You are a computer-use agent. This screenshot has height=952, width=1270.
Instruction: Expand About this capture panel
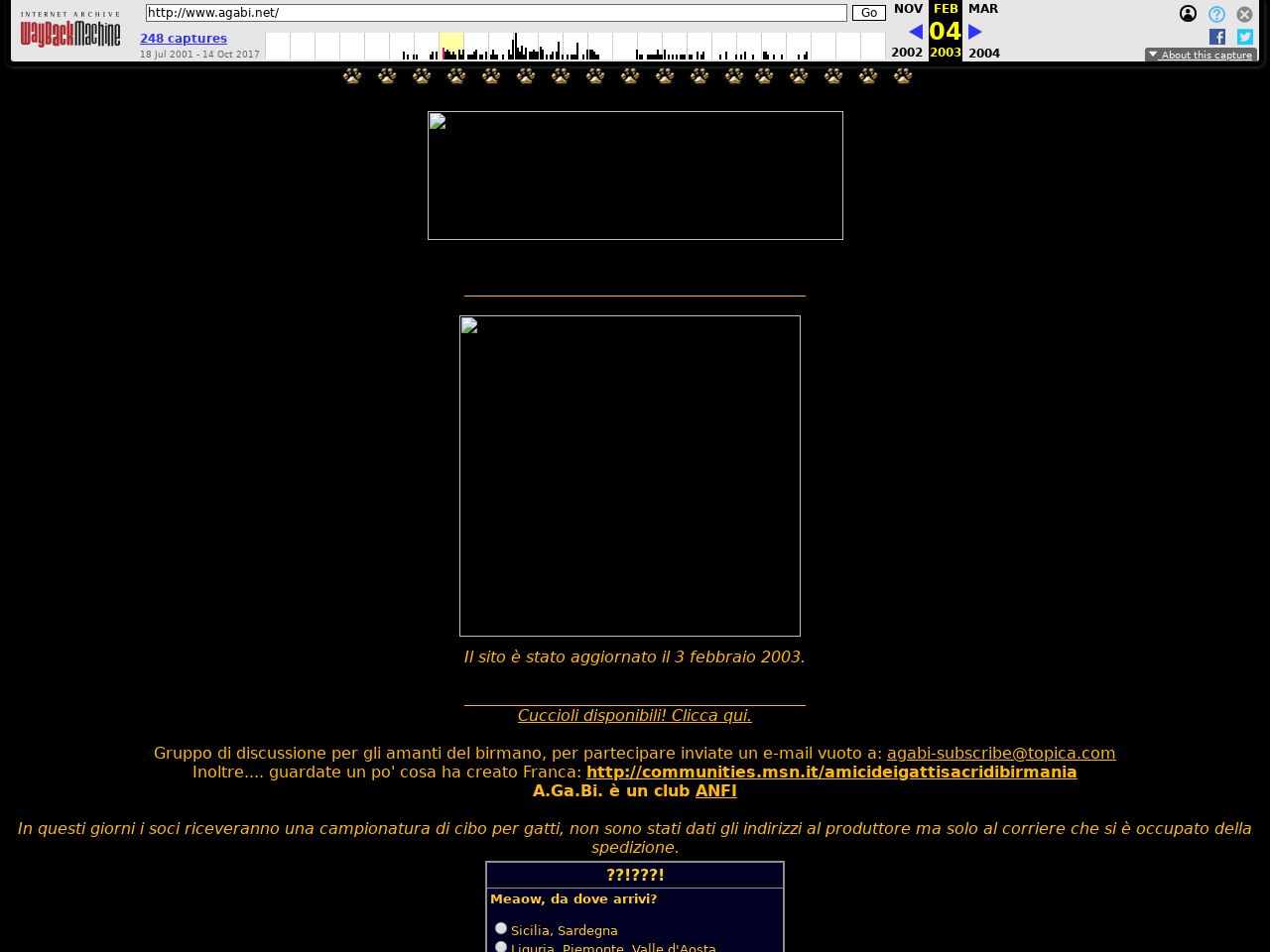[1201, 55]
